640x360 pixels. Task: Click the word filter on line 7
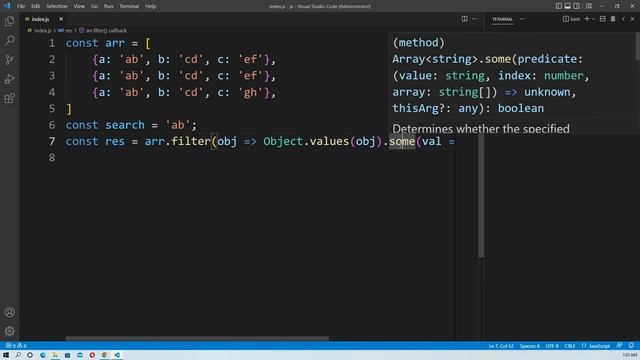[191, 141]
